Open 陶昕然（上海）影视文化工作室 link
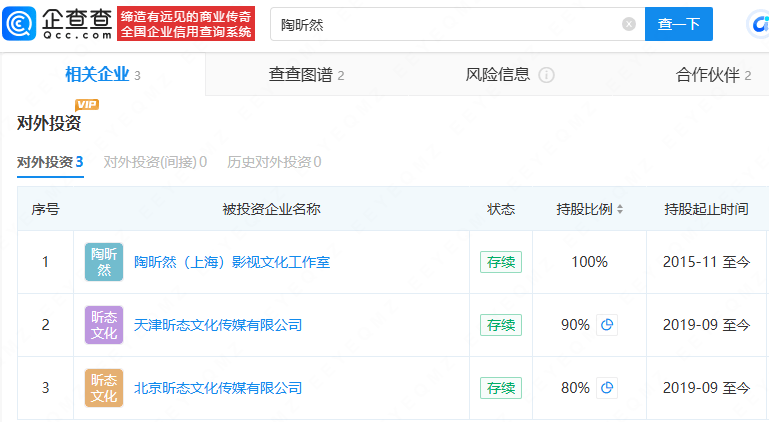Viewport: 769px width, 422px height. pos(232,262)
